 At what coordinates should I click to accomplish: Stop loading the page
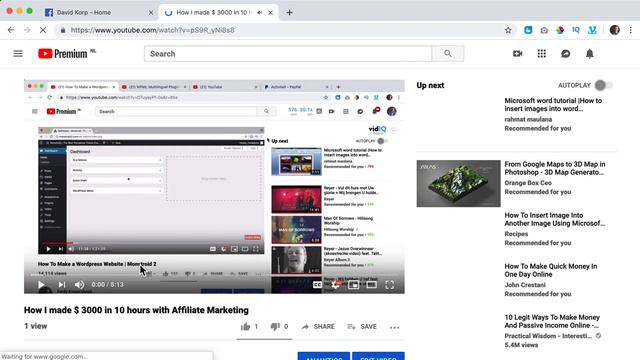(x=43, y=30)
